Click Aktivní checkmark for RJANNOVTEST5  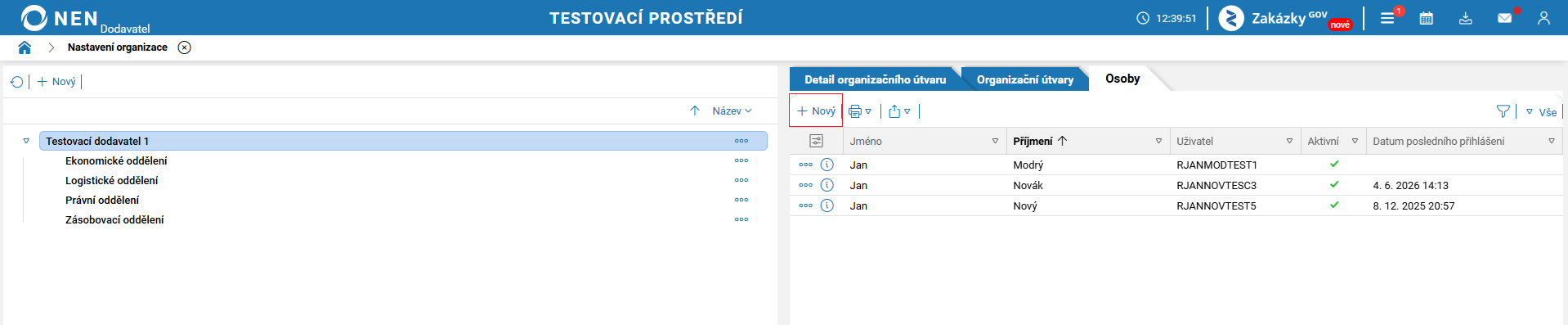point(1334,205)
